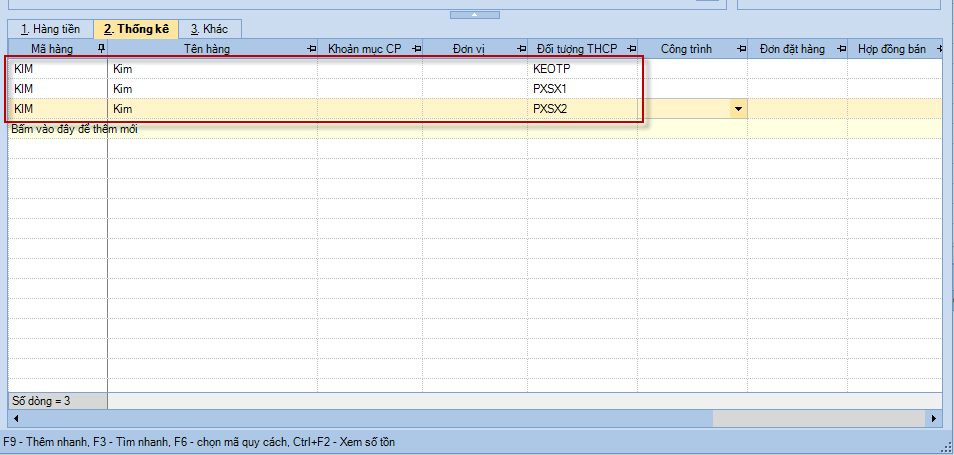This screenshot has height=455, width=954.
Task: Open the Khác tab
Action: tap(210, 29)
